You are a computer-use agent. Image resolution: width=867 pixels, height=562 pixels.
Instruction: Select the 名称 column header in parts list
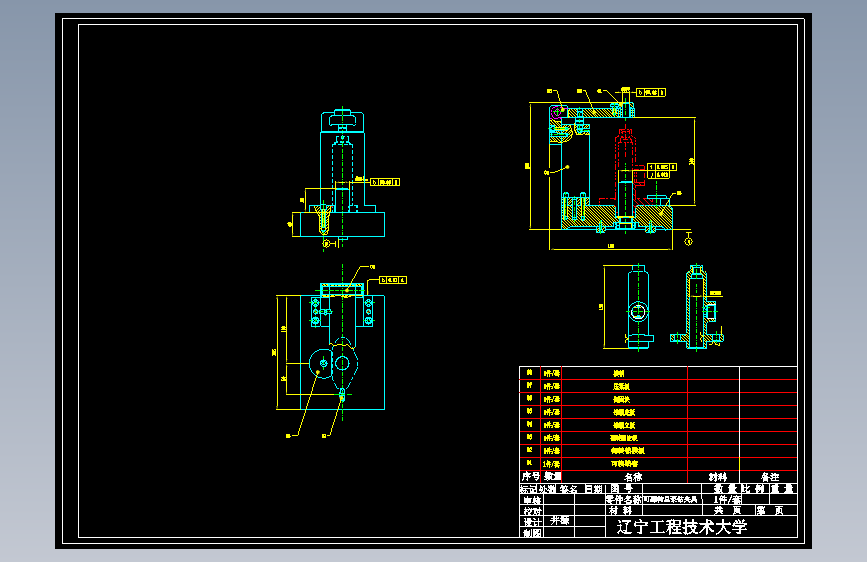click(633, 477)
